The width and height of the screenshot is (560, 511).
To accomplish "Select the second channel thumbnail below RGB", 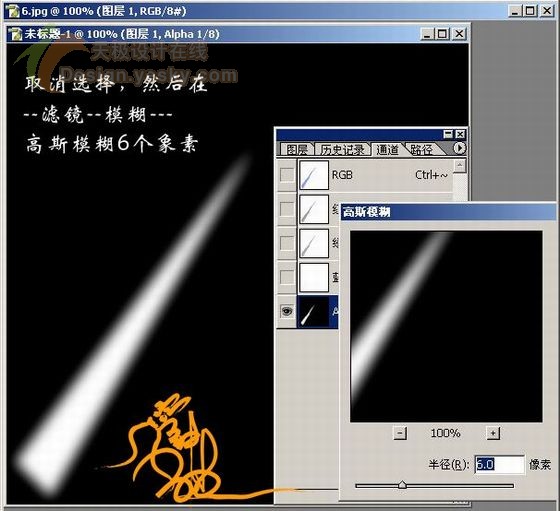I will pos(314,209).
